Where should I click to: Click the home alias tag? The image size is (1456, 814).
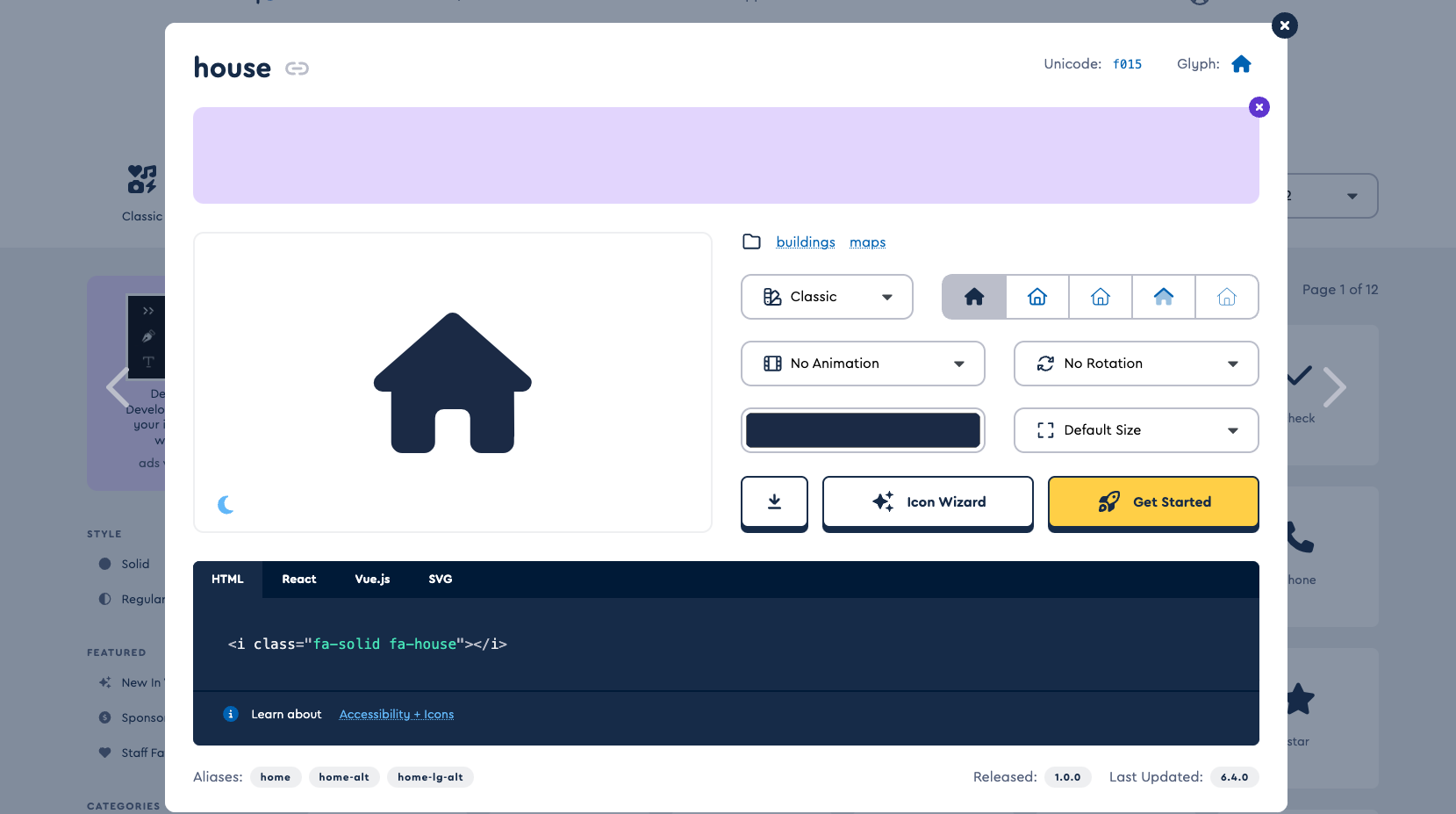click(276, 777)
